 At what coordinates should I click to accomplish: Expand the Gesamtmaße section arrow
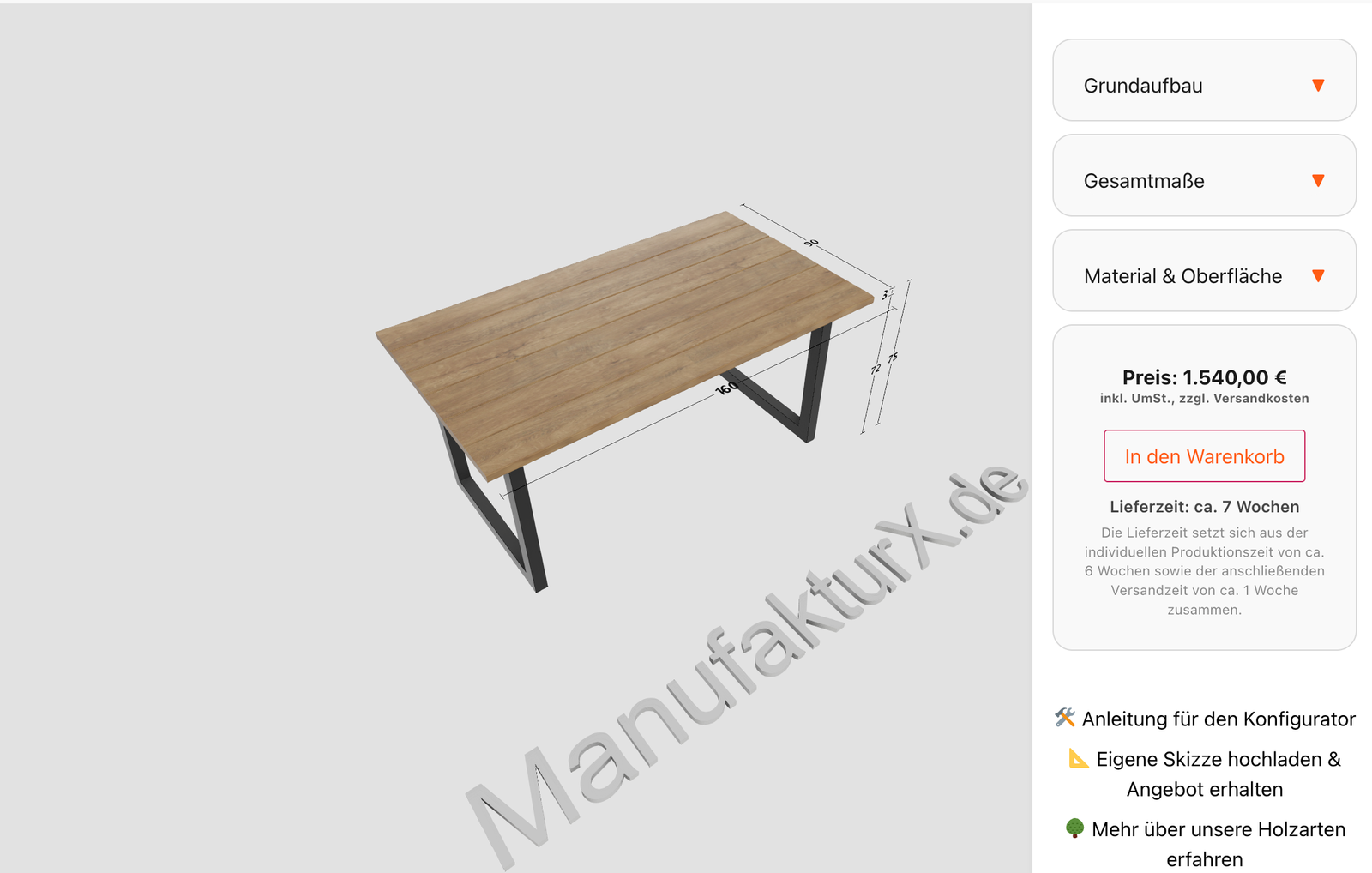(1318, 180)
